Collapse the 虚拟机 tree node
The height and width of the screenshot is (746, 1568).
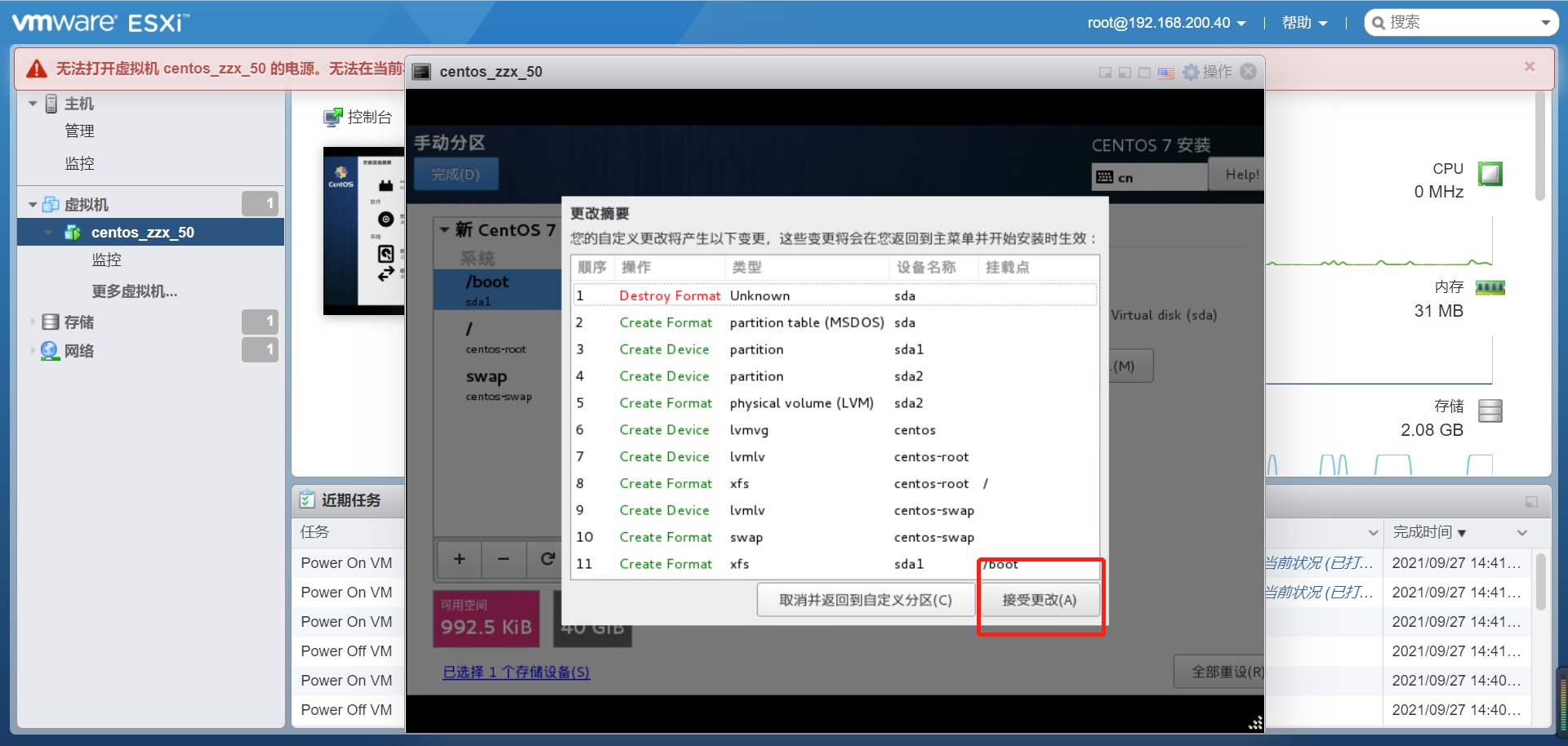point(33,205)
